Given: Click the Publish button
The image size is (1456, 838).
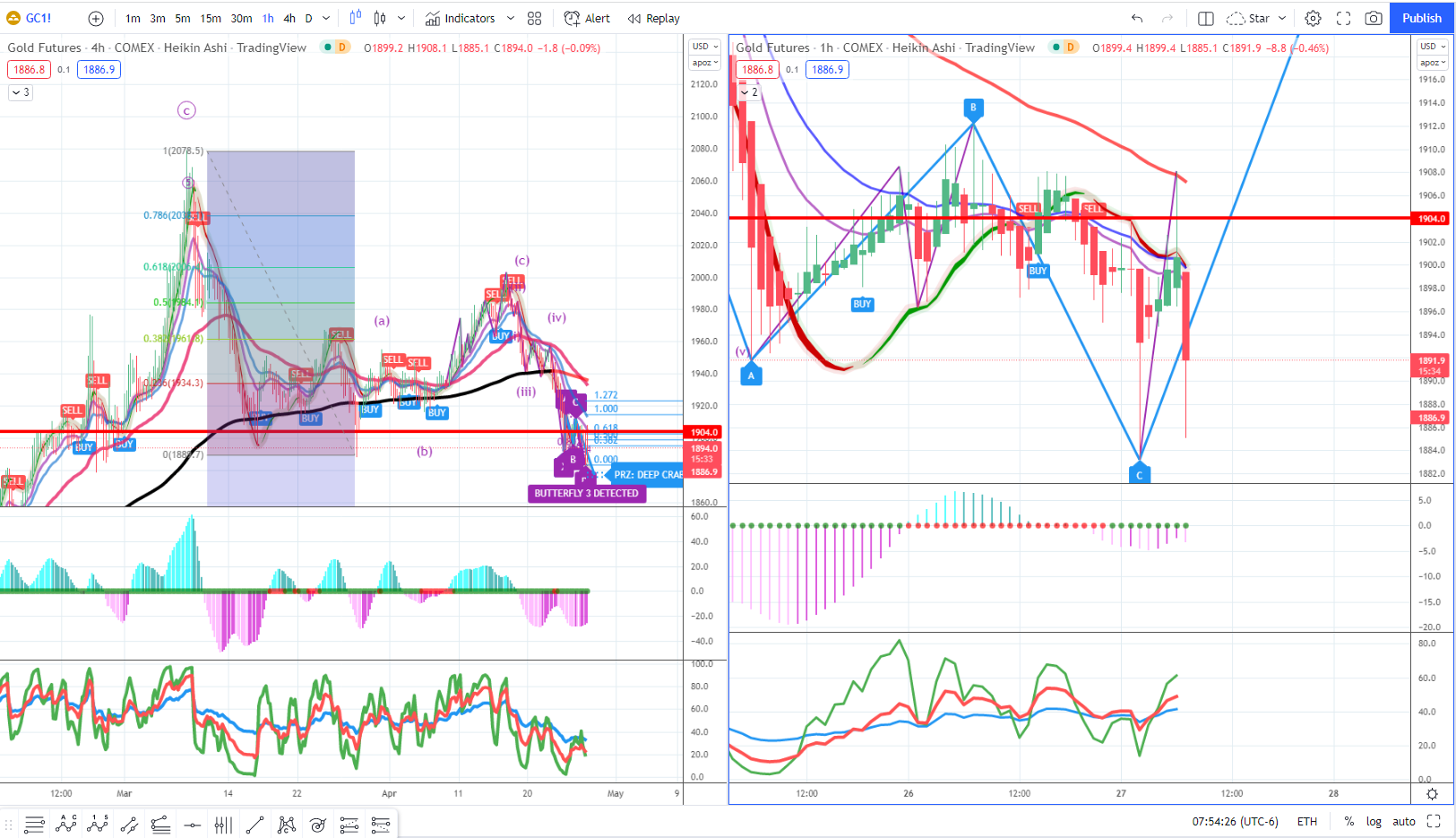Looking at the screenshot, I should pyautogui.click(x=1422, y=18).
